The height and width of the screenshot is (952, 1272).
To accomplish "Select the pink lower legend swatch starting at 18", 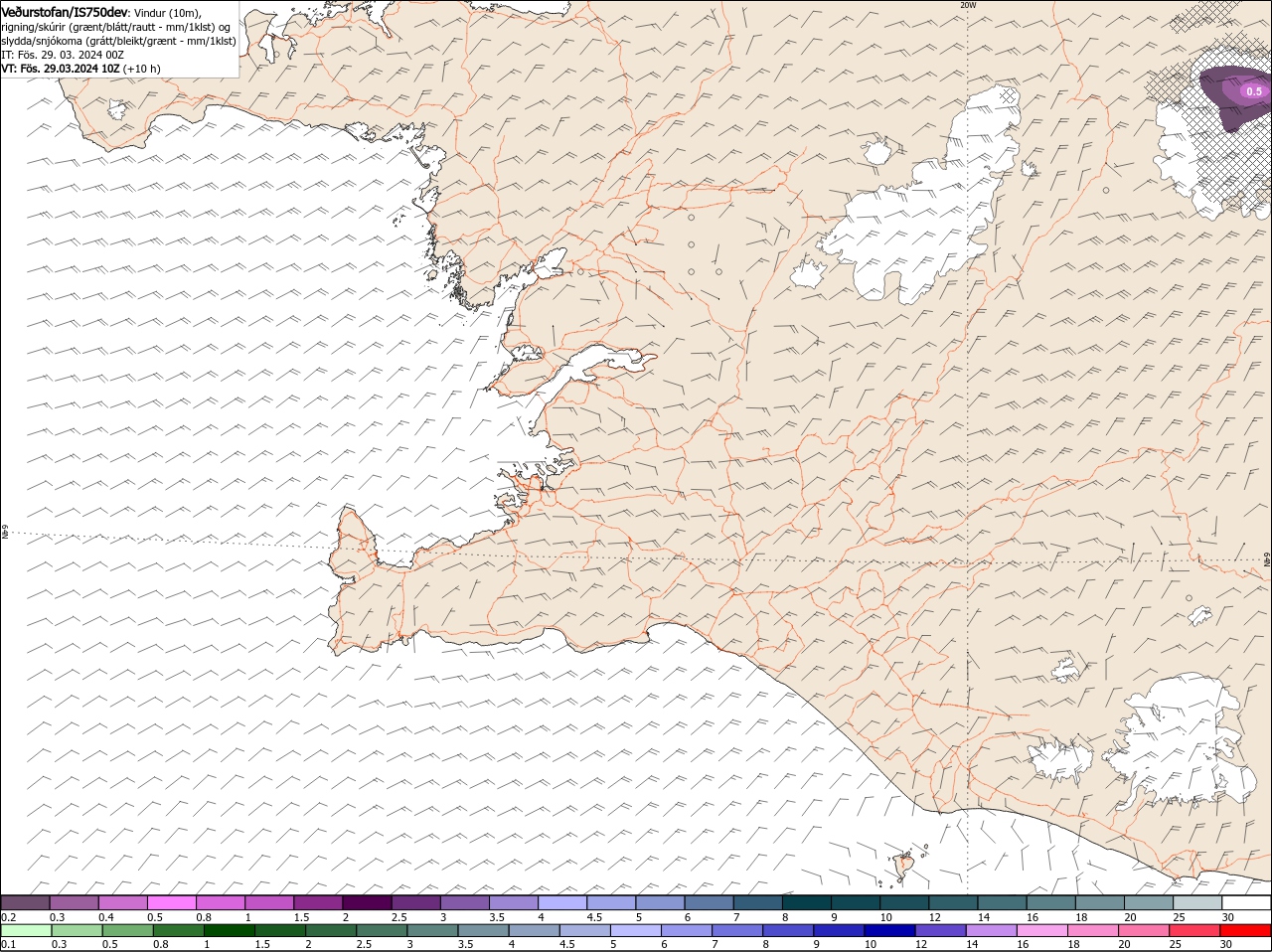I will (1094, 930).
